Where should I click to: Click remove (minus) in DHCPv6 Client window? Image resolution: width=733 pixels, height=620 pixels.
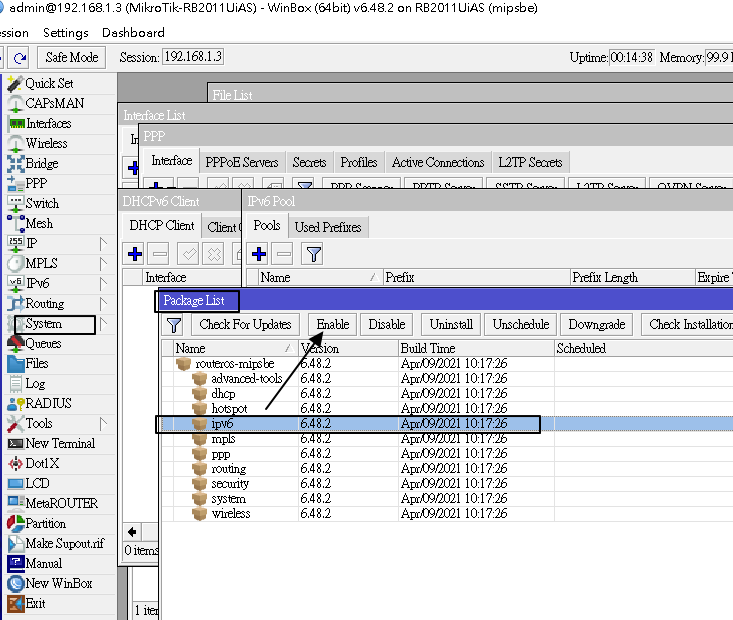click(x=160, y=254)
